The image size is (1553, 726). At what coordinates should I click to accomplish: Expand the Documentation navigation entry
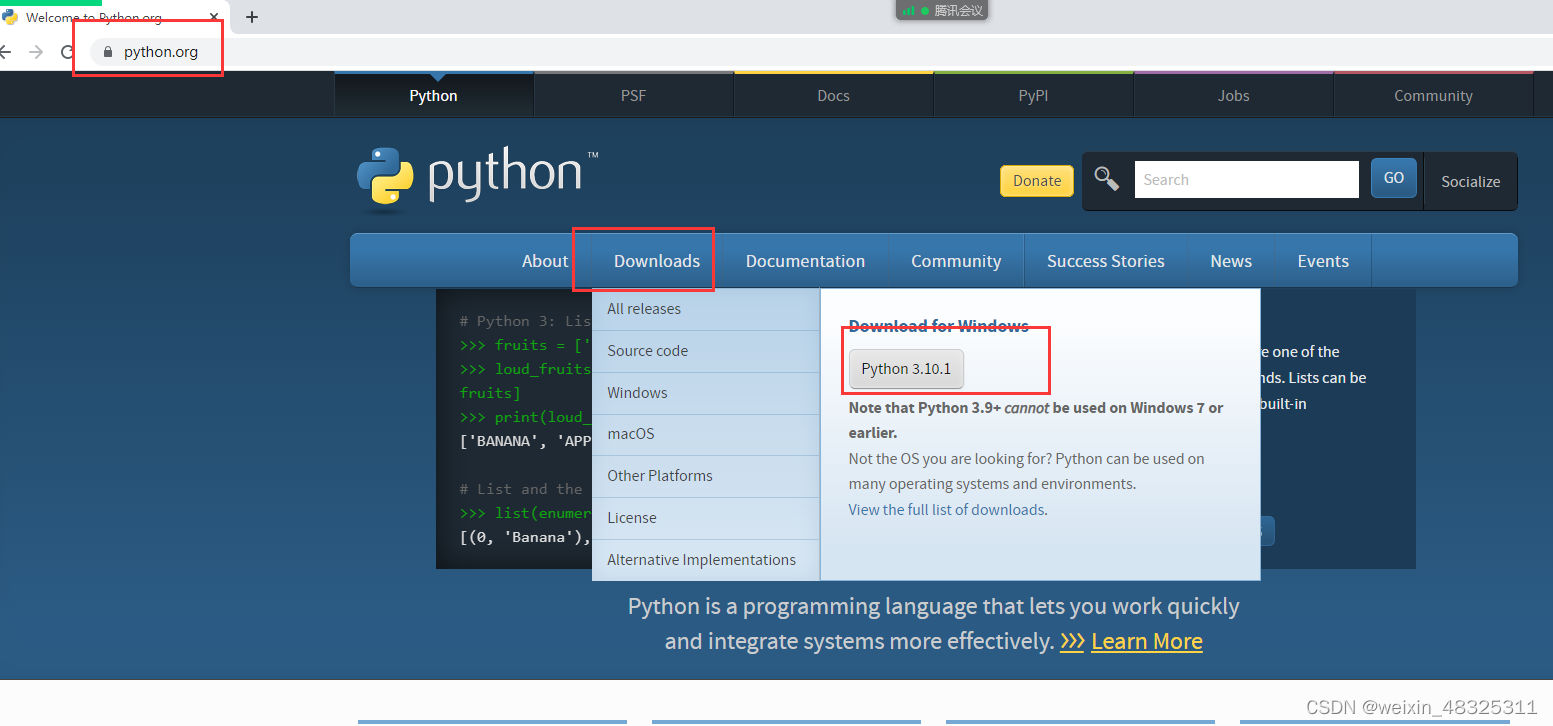[805, 260]
